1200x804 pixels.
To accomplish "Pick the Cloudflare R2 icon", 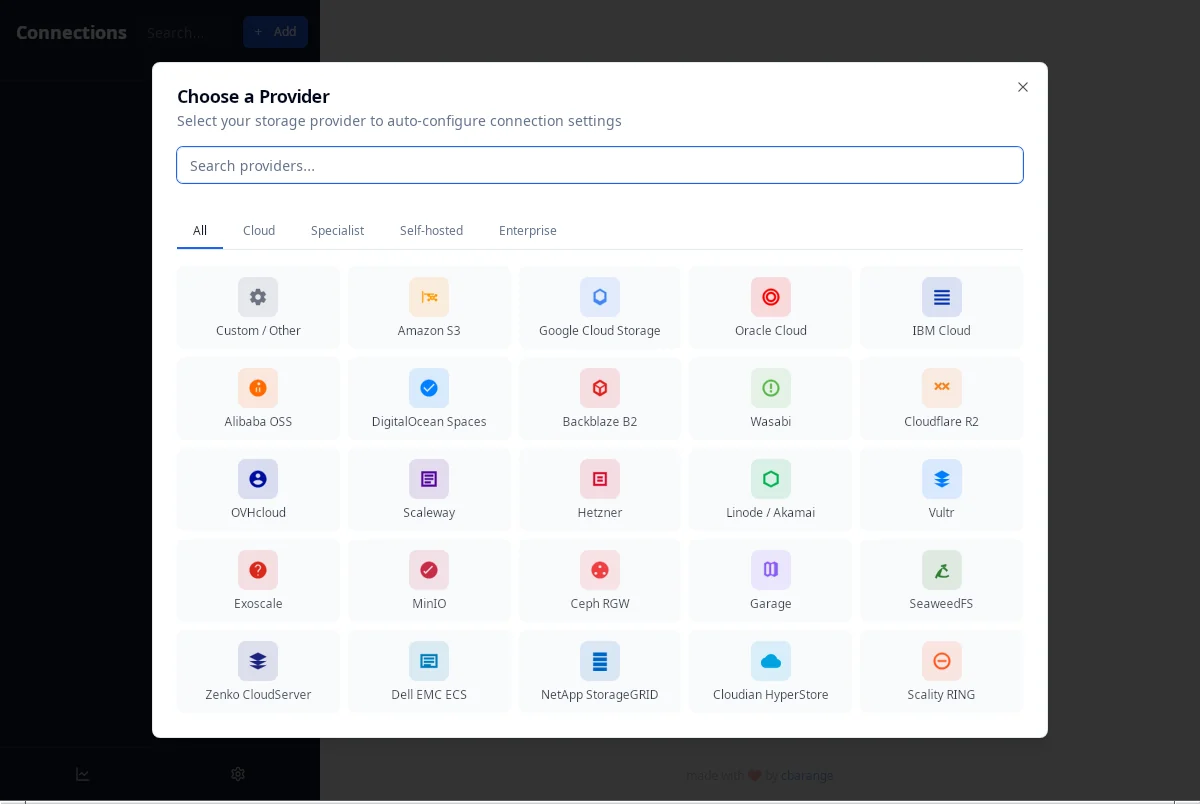I will click(x=942, y=388).
